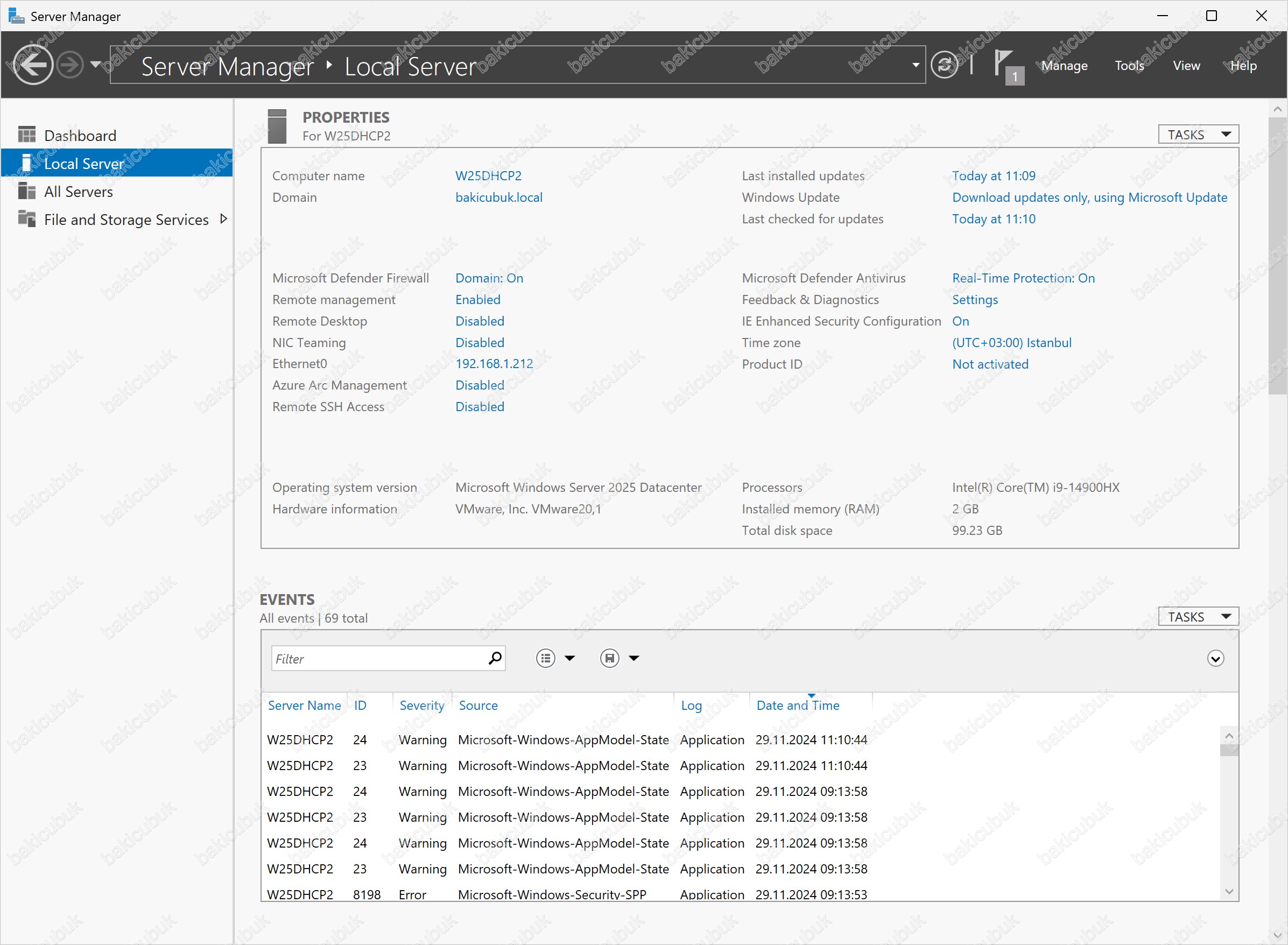
Task: Click the events list scroll down arrow
Action: 1229,891
